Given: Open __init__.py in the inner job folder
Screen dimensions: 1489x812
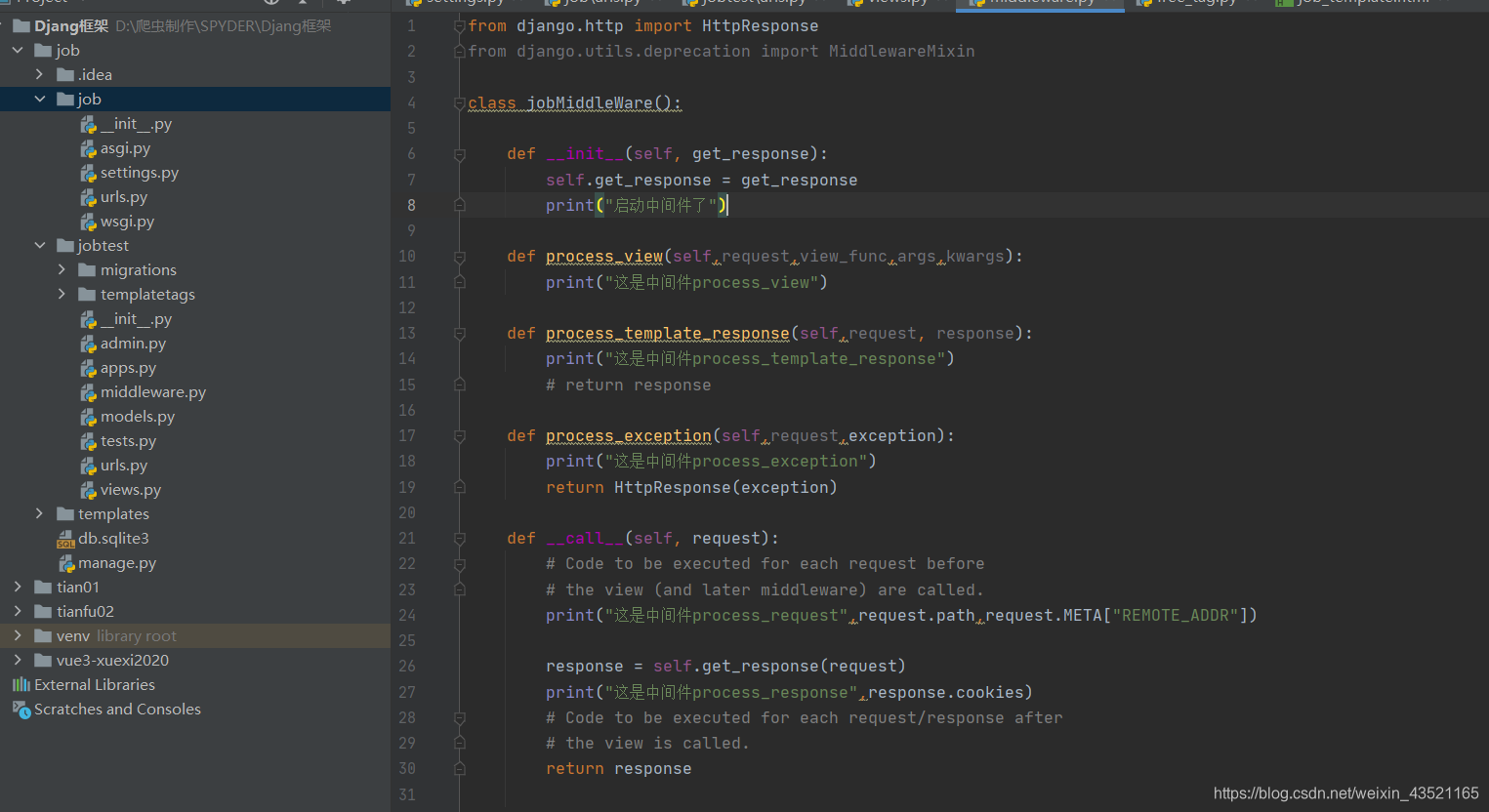Looking at the screenshot, I should (x=136, y=124).
